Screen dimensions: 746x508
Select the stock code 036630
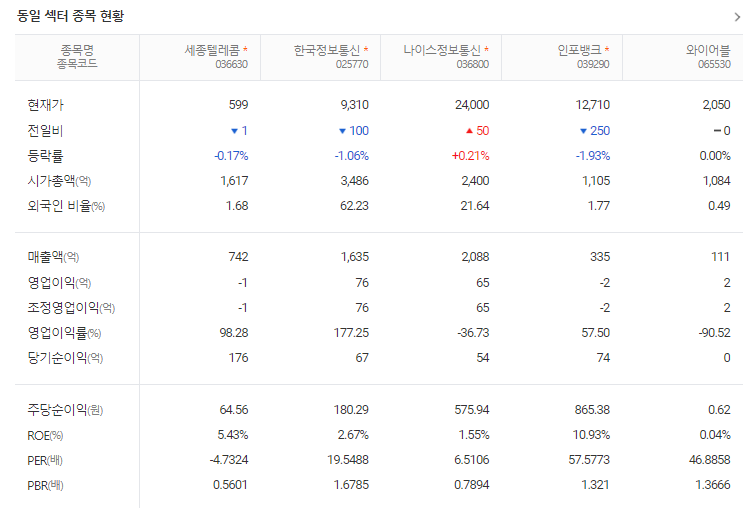[x=232, y=64]
